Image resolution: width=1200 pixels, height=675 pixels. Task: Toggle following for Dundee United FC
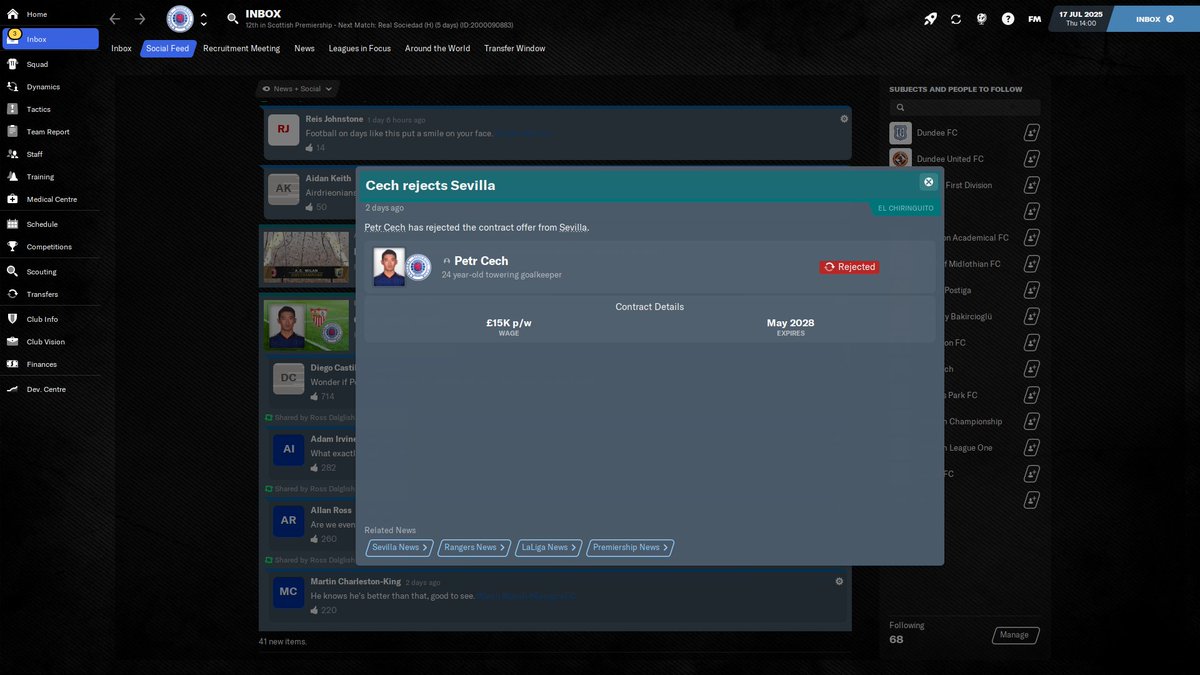[x=1031, y=157]
